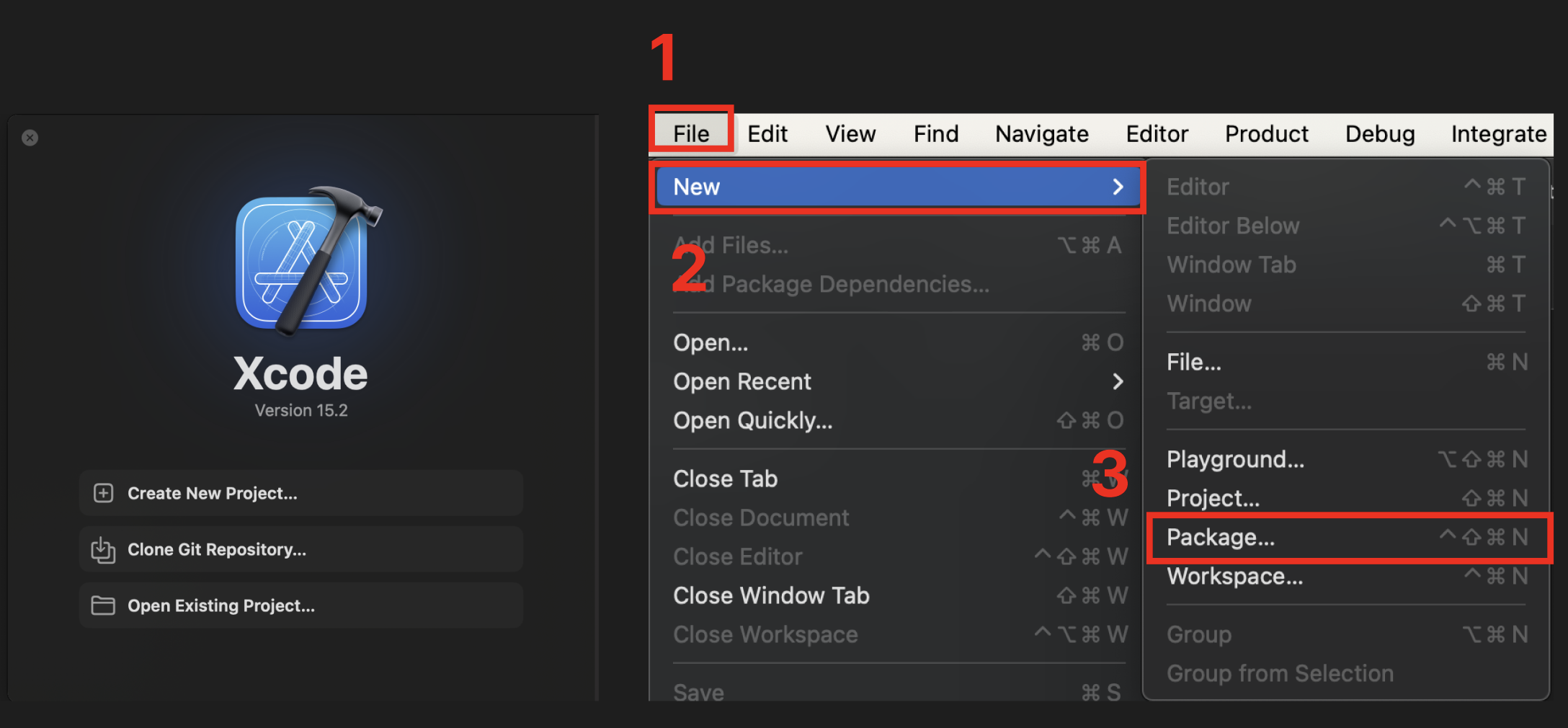Click the folder icon beside Open Existing Project

(x=103, y=605)
